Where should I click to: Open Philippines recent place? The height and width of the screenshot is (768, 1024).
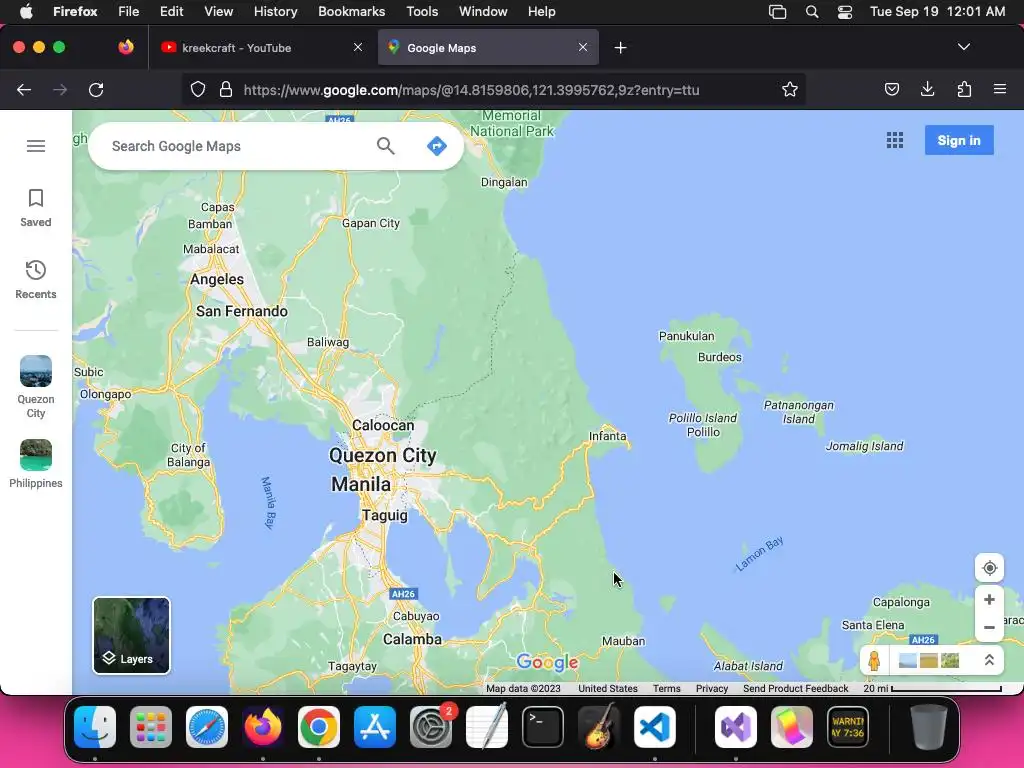(x=36, y=464)
